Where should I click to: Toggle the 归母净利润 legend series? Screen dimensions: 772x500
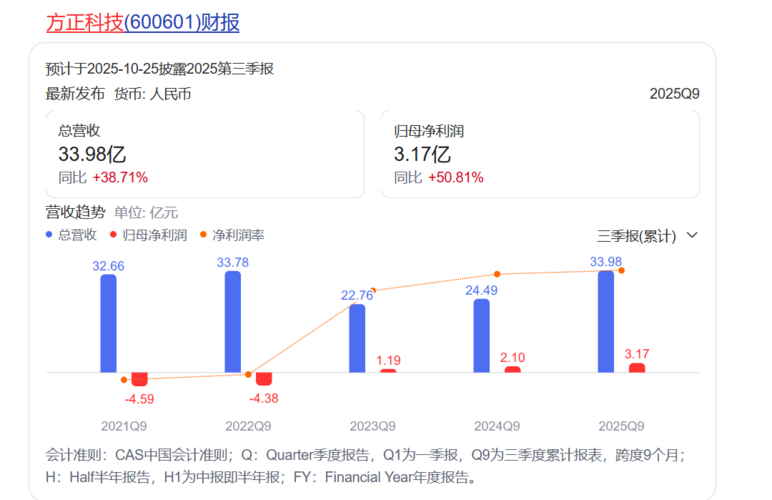point(149,235)
